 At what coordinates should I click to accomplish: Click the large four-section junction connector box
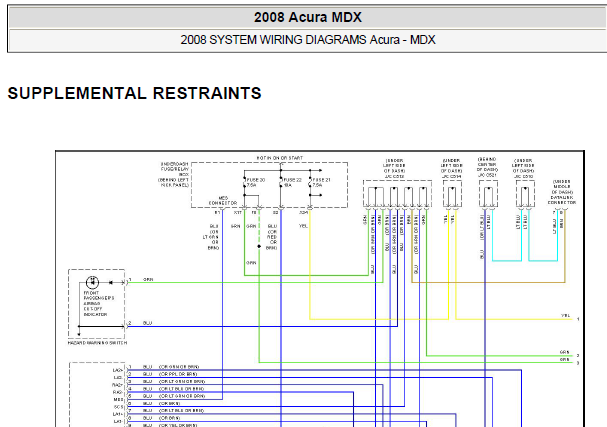[x=398, y=194]
